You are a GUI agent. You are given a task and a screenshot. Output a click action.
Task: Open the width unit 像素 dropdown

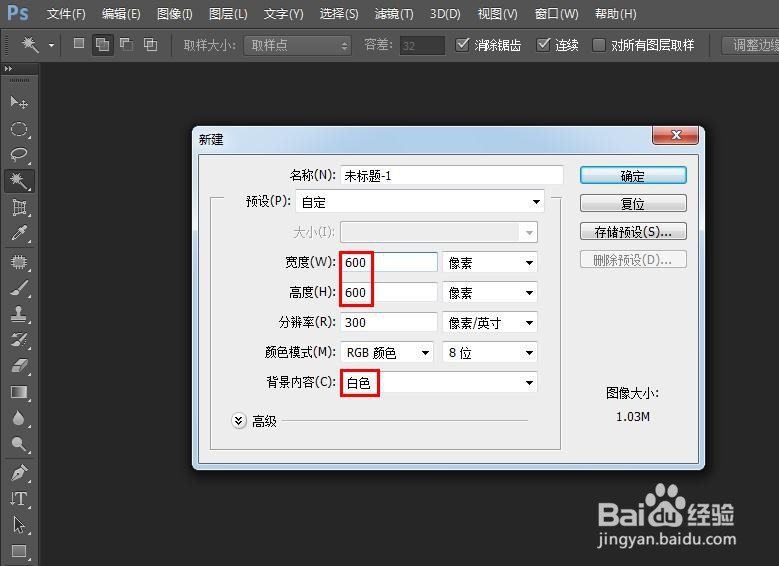tap(489, 262)
